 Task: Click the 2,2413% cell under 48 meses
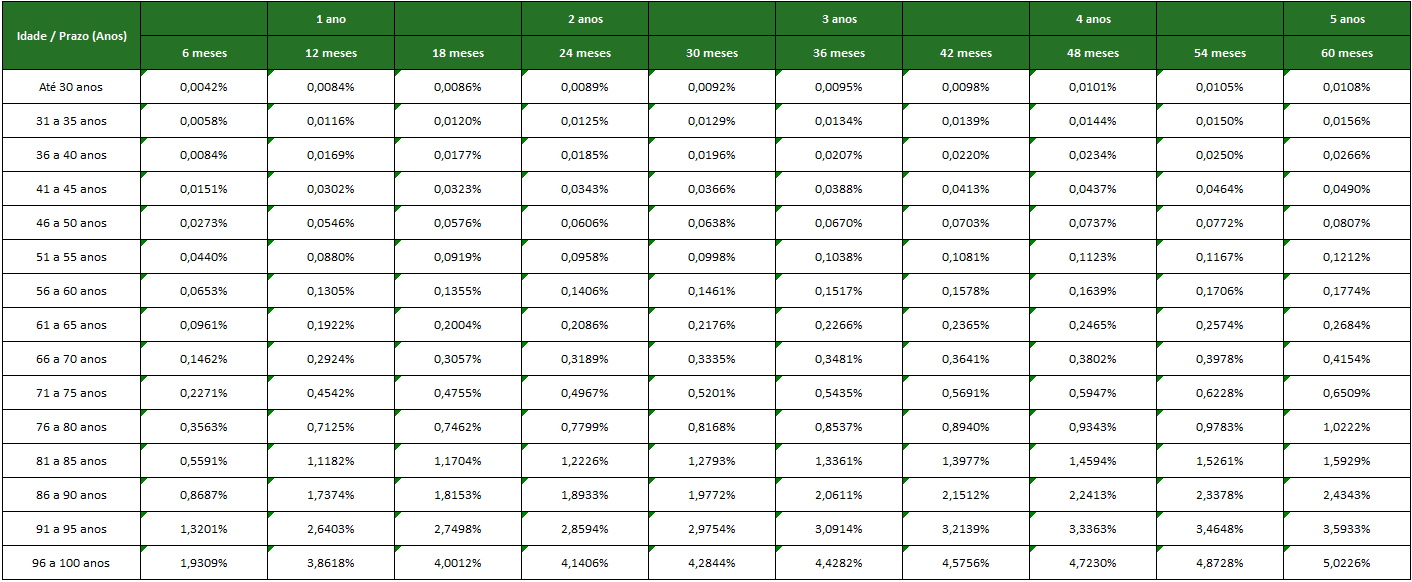click(1093, 495)
